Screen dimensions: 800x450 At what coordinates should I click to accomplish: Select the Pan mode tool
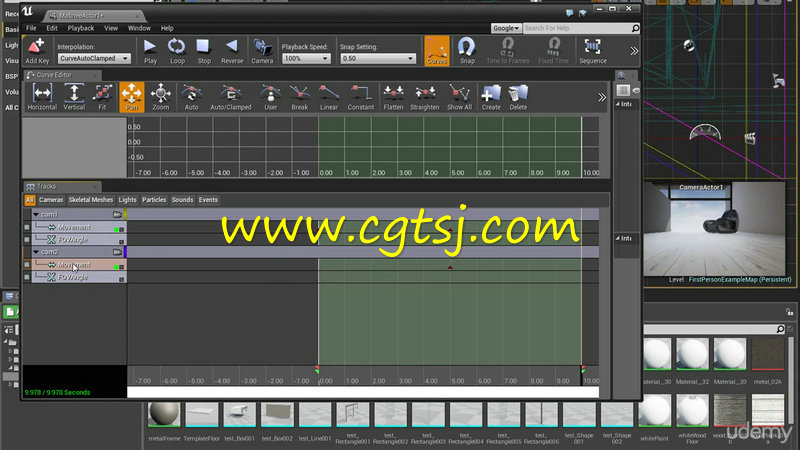(132, 97)
